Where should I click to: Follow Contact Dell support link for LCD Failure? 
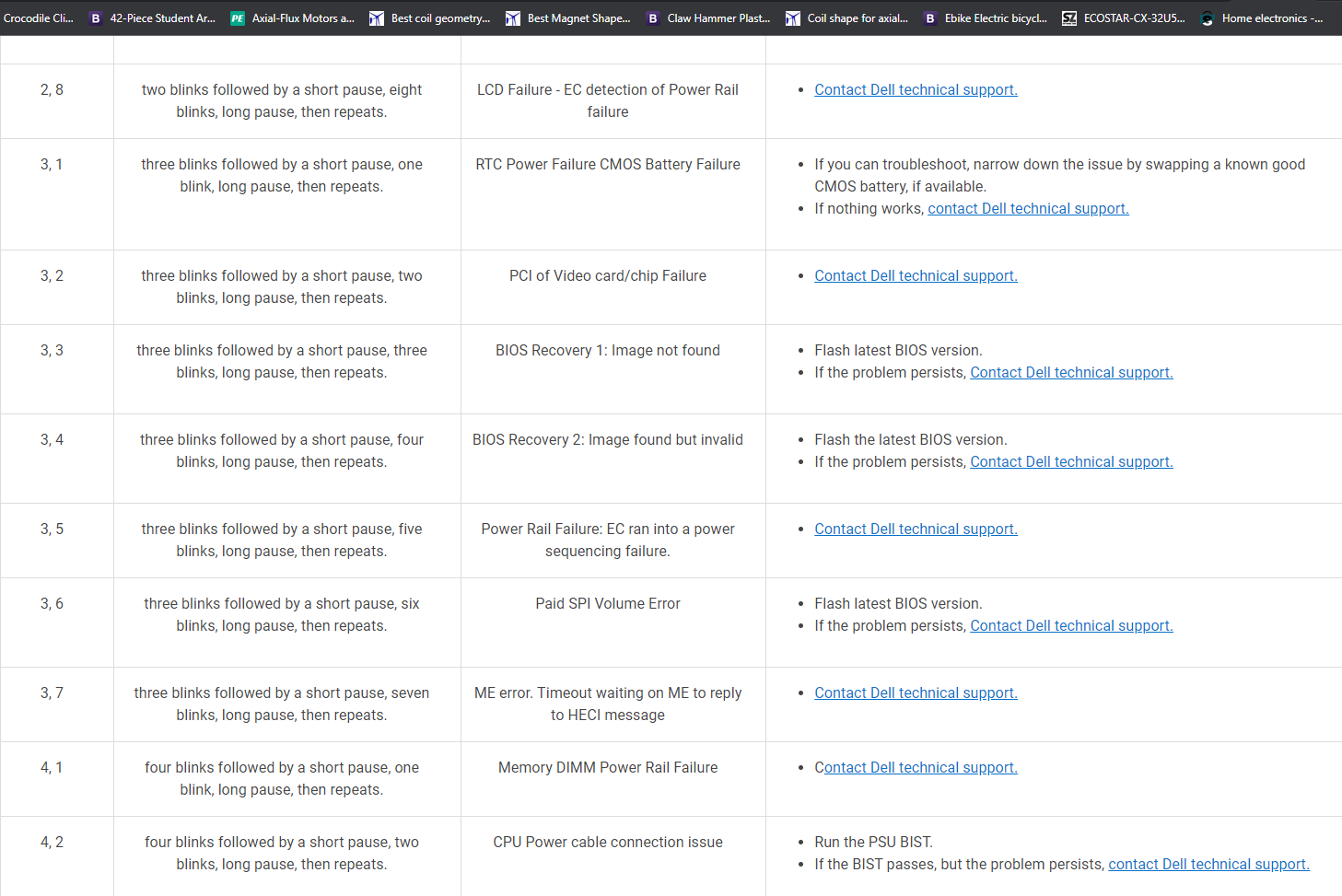pyautogui.click(x=916, y=89)
